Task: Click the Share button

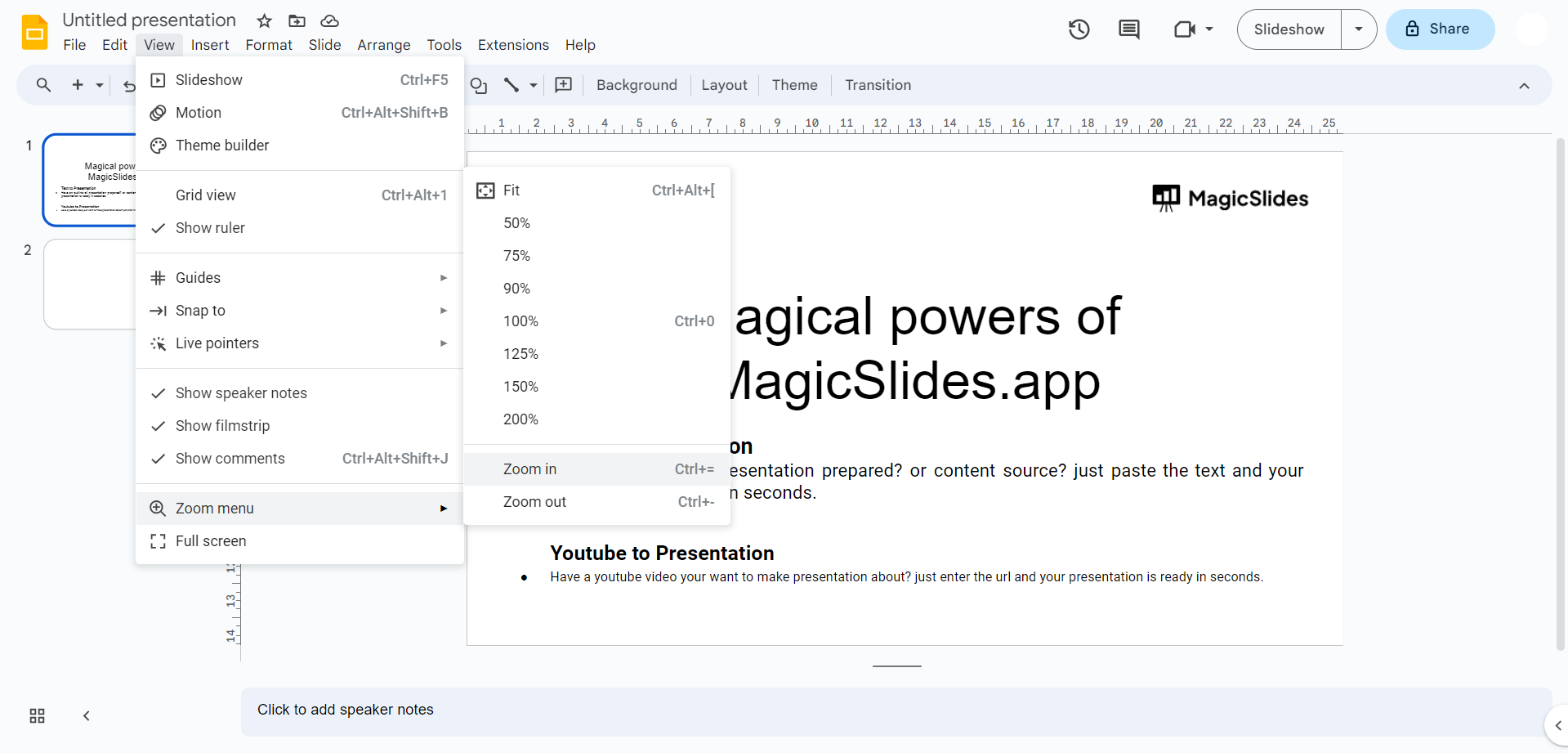Action: click(1439, 29)
